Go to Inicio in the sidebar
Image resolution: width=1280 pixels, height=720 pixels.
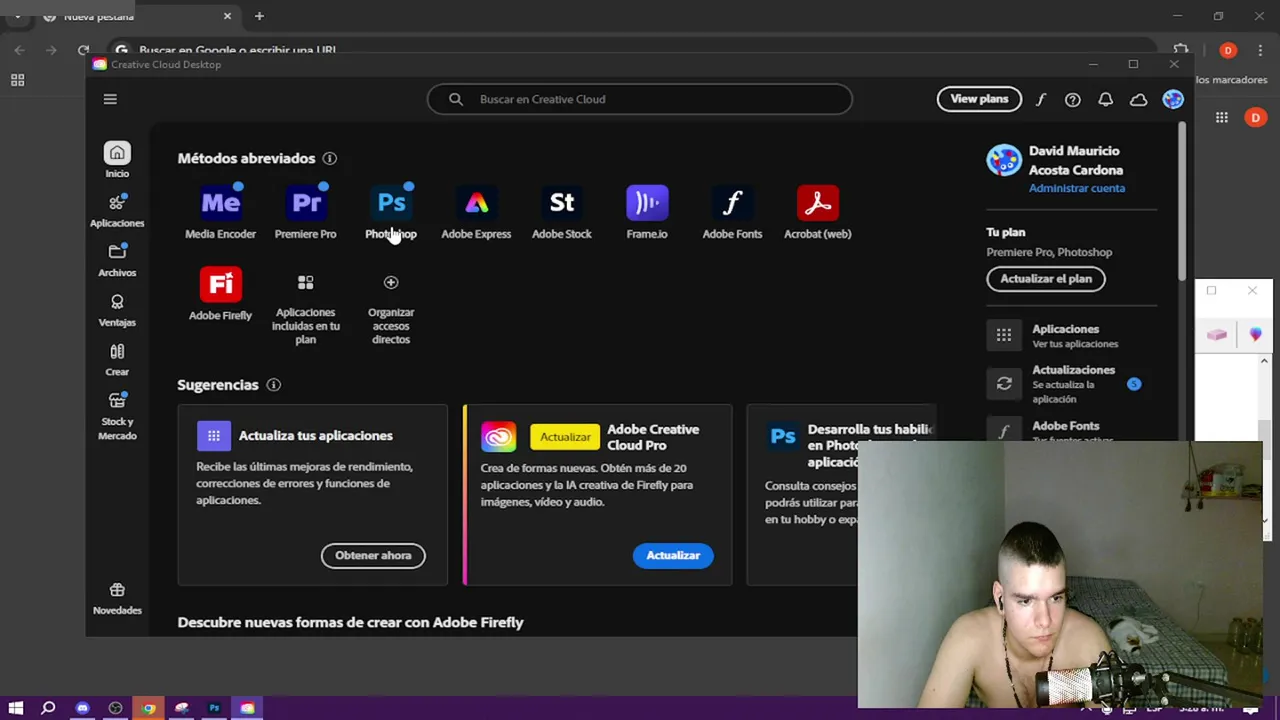[117, 160]
